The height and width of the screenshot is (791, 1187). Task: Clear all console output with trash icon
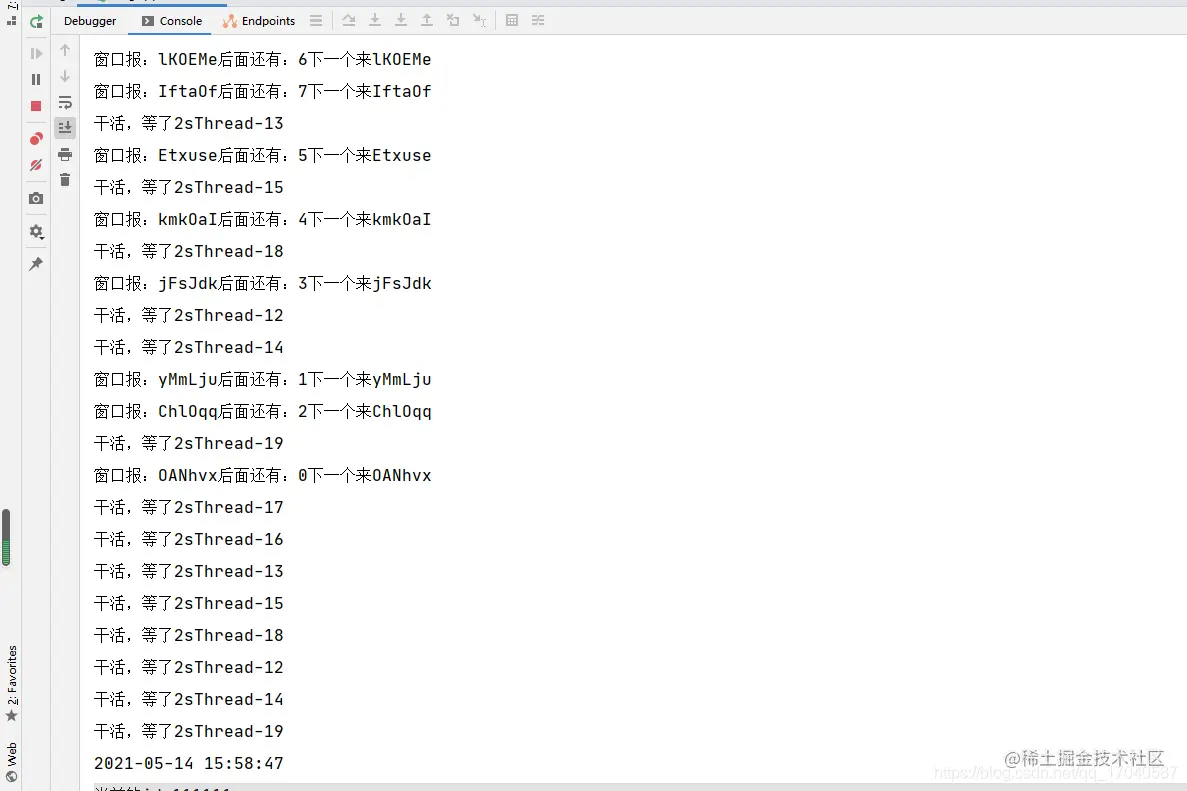65,179
